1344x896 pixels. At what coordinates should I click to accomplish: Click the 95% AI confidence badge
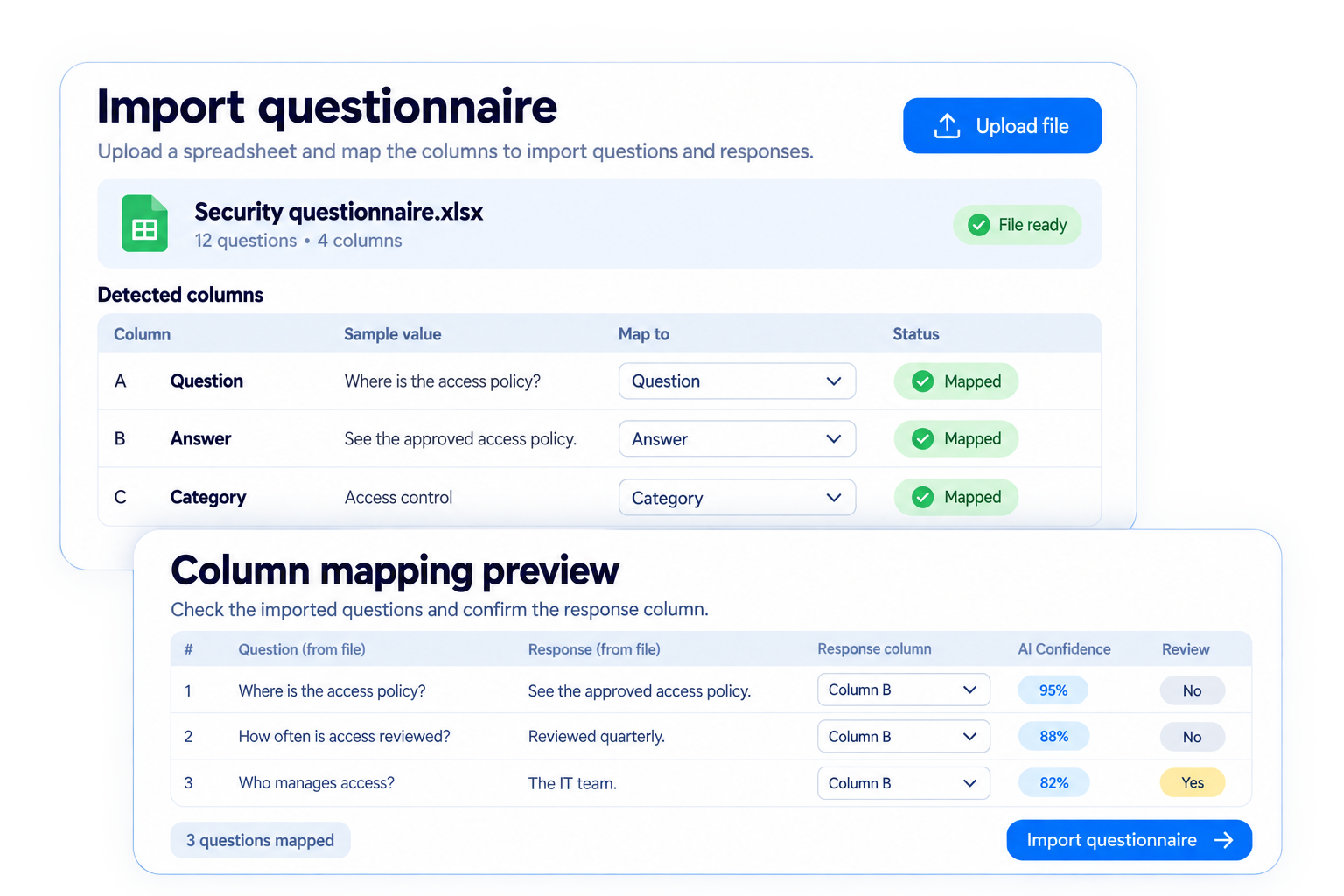click(1053, 690)
